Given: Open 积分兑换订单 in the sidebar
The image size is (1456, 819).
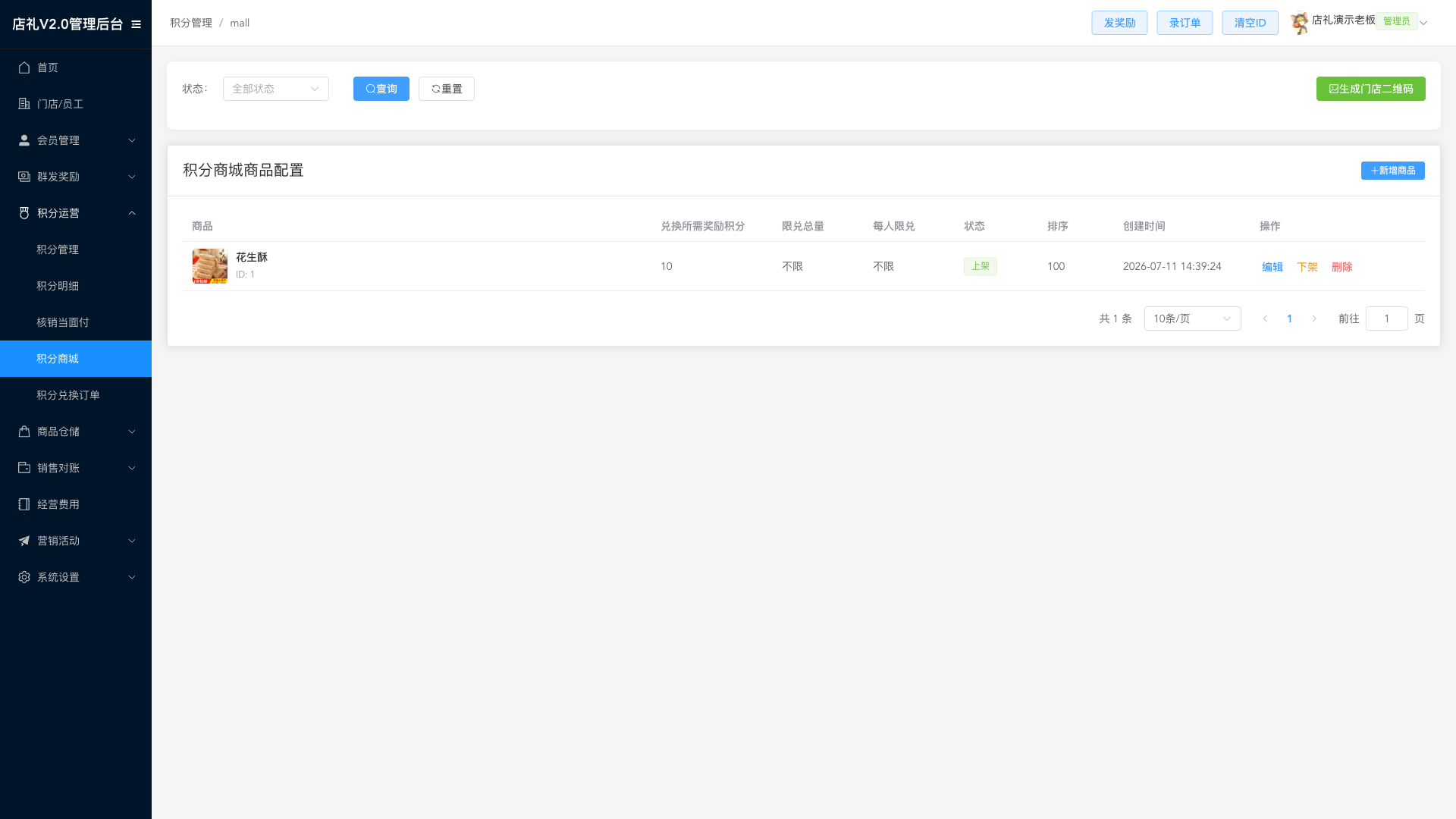Looking at the screenshot, I should (76, 395).
